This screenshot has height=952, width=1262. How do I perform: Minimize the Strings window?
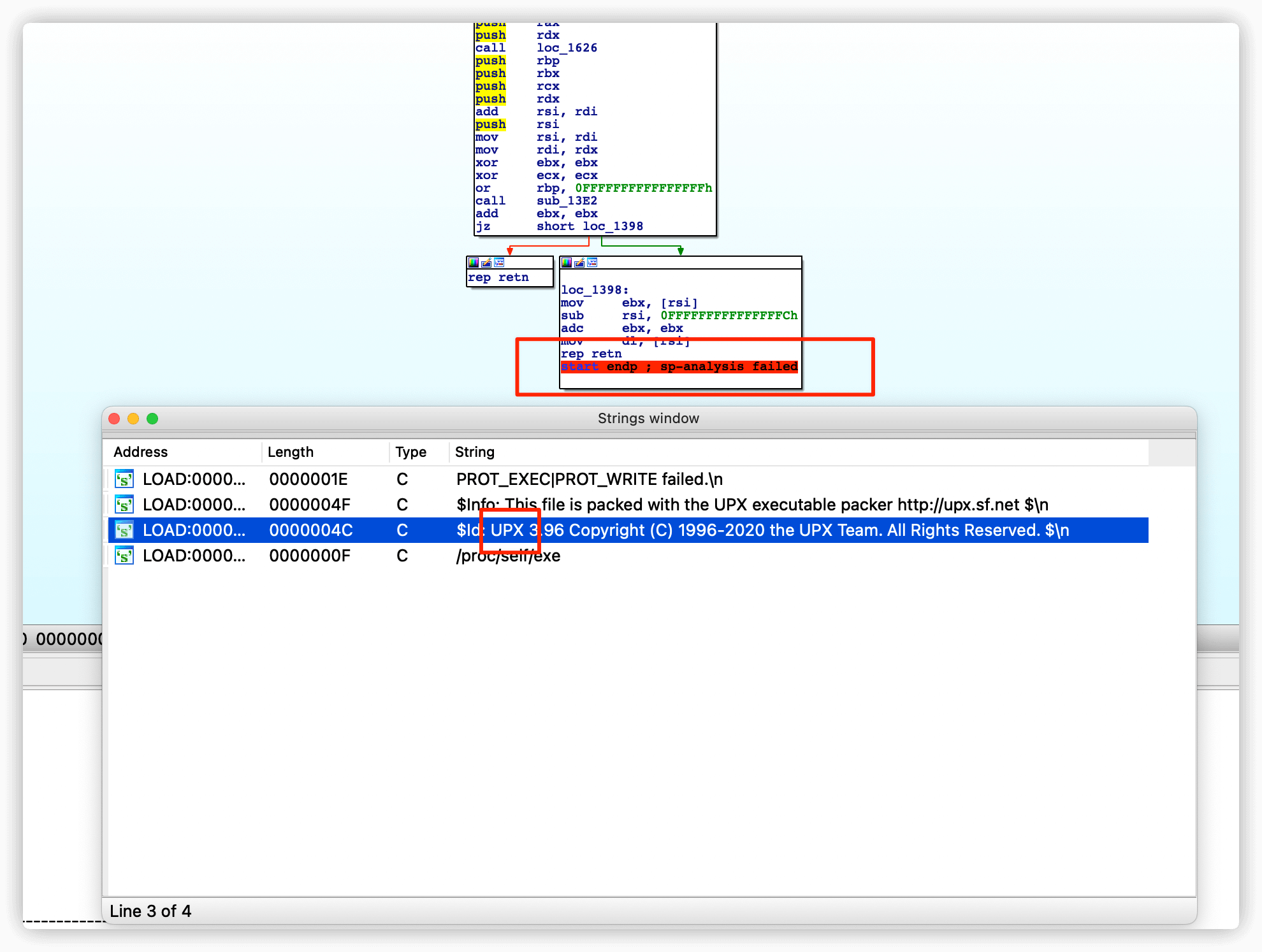click(x=133, y=419)
